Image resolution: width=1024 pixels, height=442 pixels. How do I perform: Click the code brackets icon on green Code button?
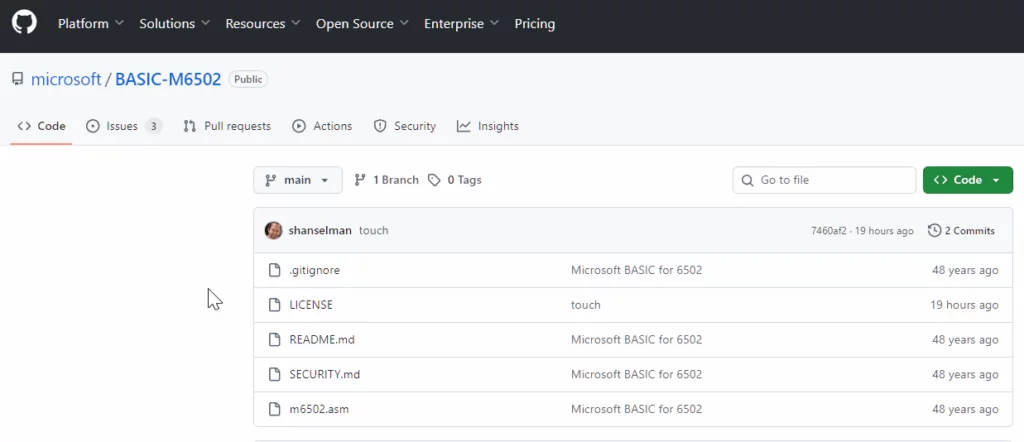pos(940,180)
